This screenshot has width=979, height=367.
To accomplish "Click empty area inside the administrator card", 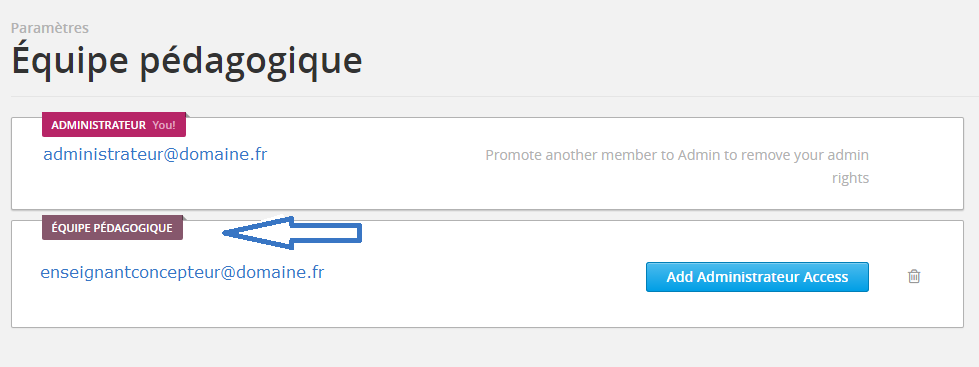I will coord(375,187).
